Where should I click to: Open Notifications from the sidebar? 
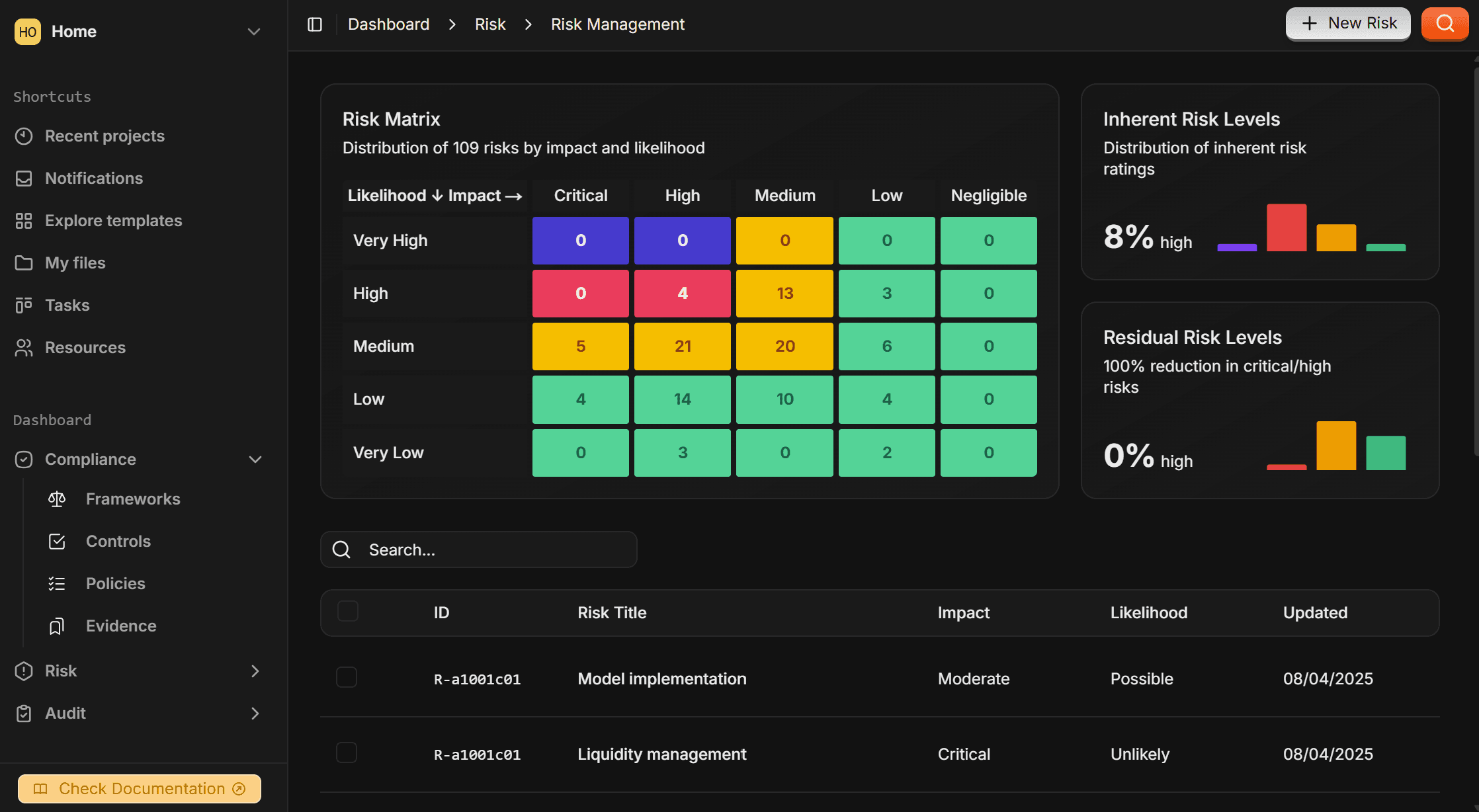click(93, 178)
